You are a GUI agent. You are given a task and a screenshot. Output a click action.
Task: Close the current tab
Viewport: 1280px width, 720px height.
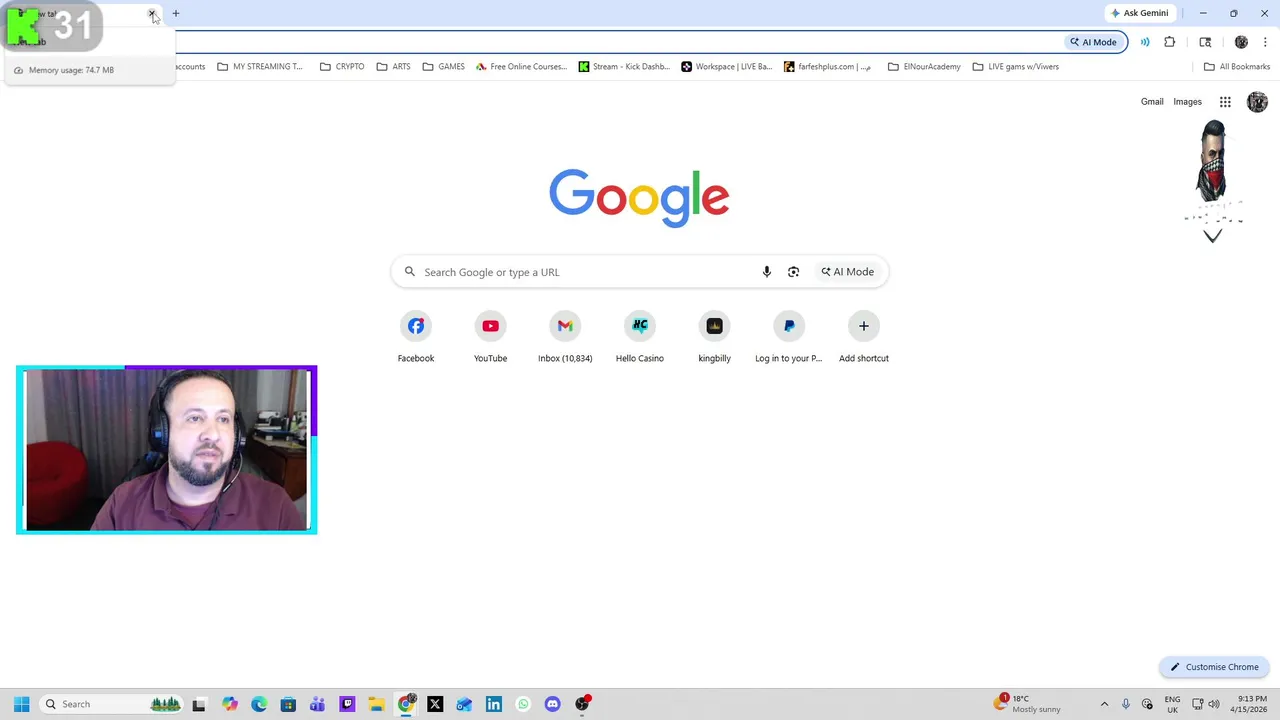152,14
